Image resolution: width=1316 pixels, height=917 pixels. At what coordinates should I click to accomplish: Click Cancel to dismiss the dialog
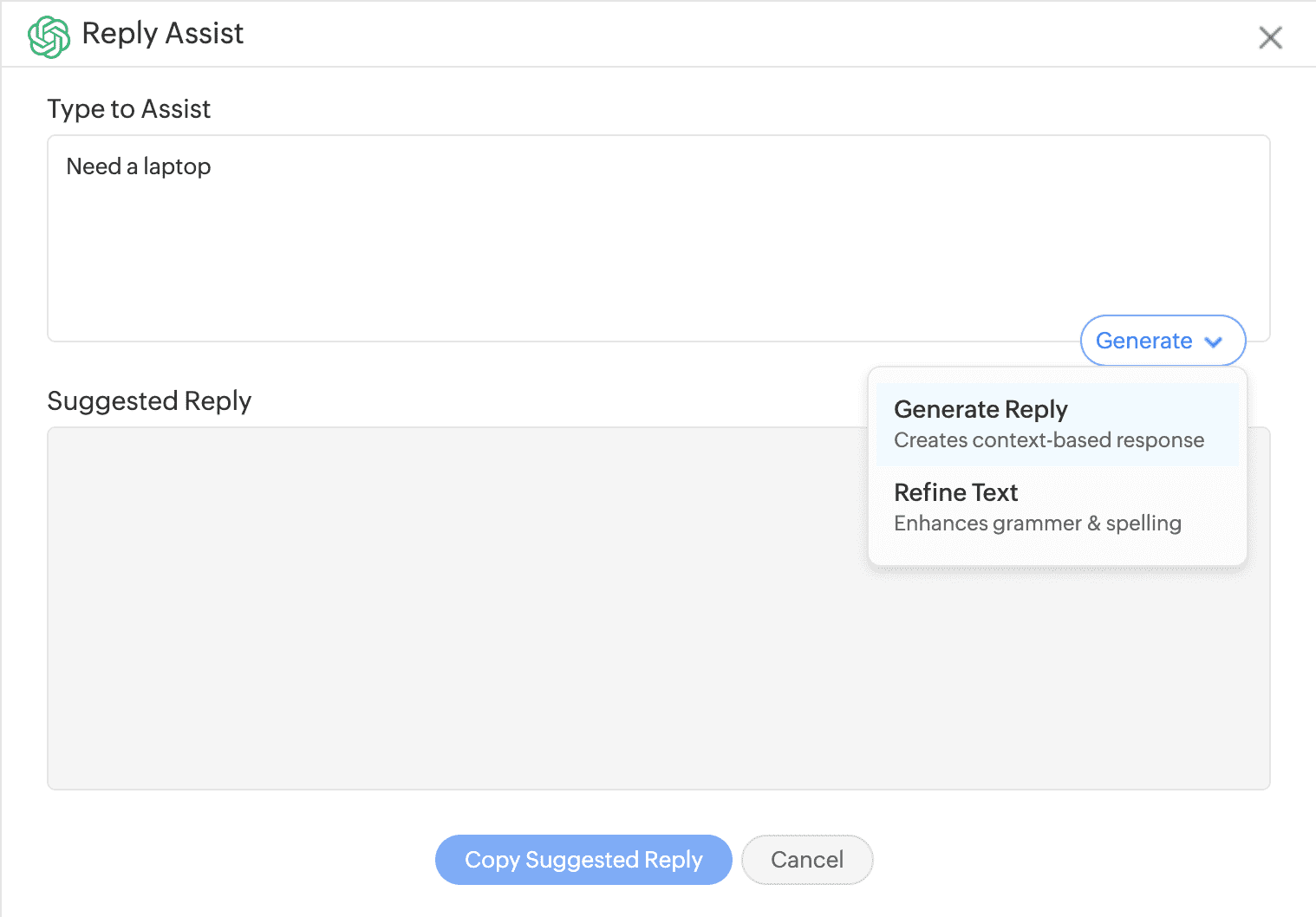[806, 860]
